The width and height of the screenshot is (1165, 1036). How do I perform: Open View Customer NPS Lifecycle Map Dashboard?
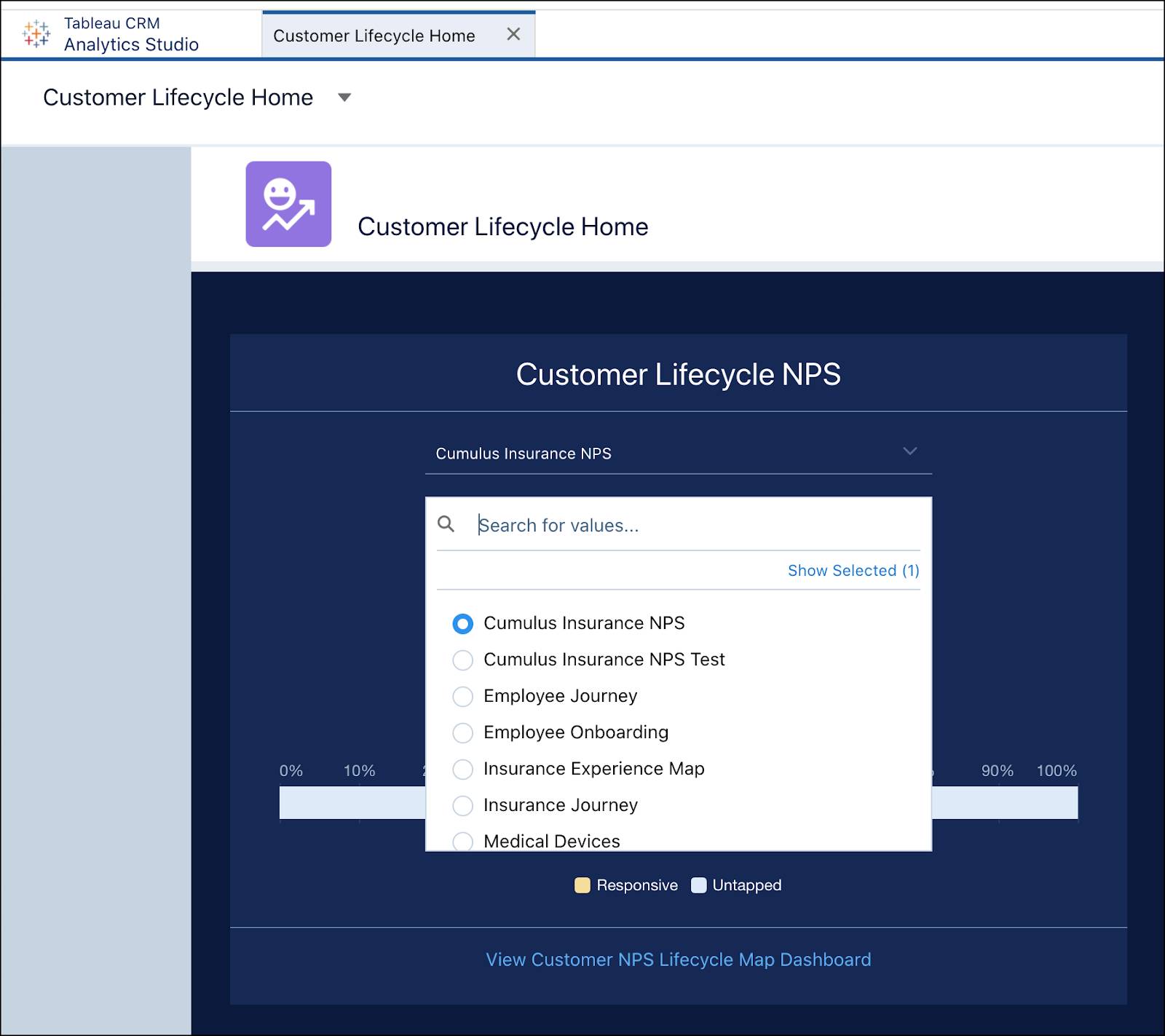coord(677,960)
